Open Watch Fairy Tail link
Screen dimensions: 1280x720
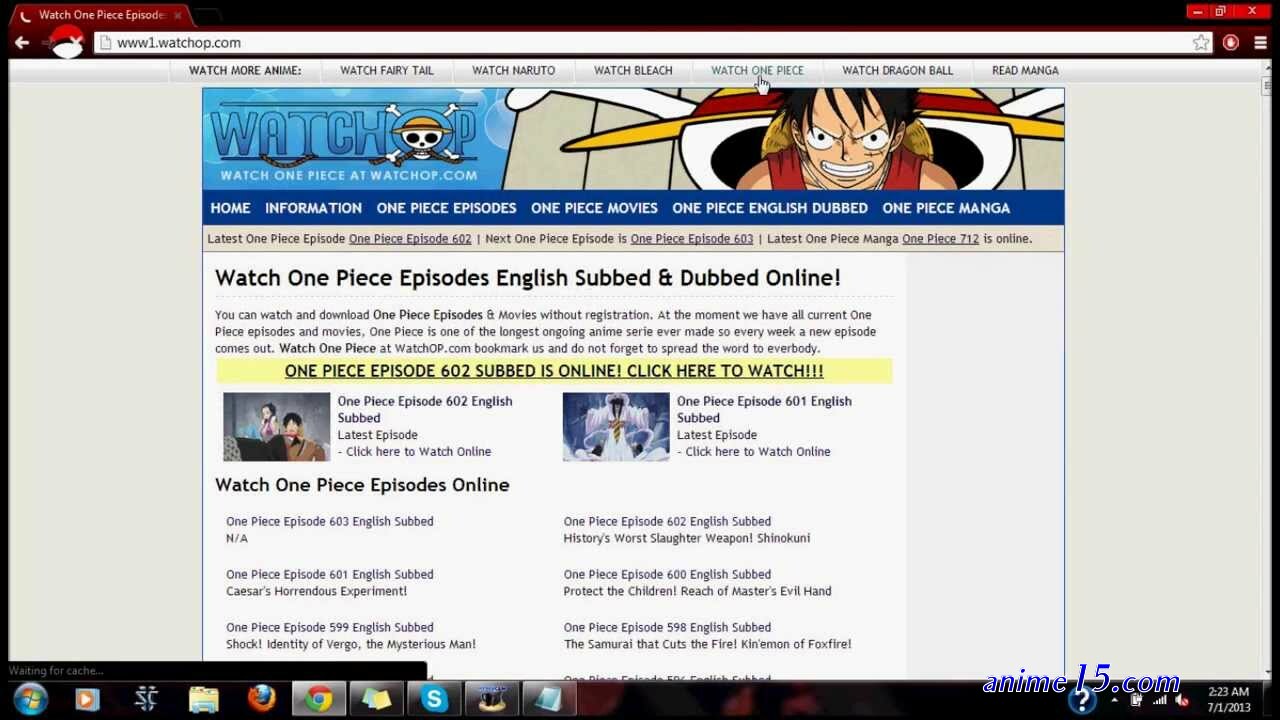pos(387,70)
